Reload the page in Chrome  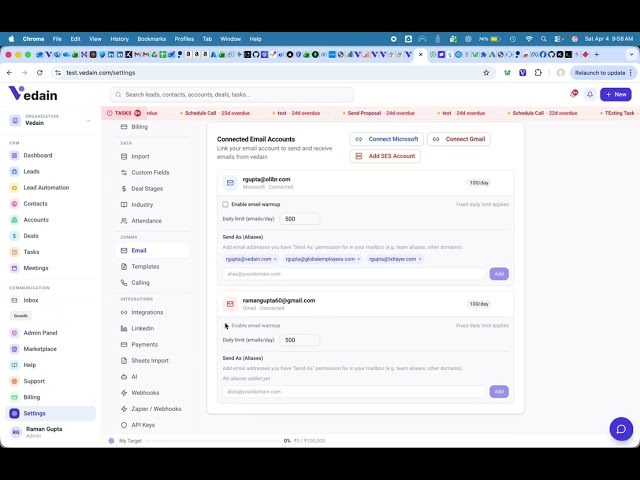[40, 73]
